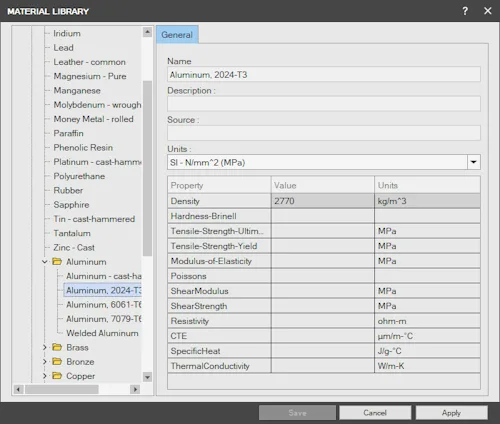Click the Resistivity value cell

[323, 321]
